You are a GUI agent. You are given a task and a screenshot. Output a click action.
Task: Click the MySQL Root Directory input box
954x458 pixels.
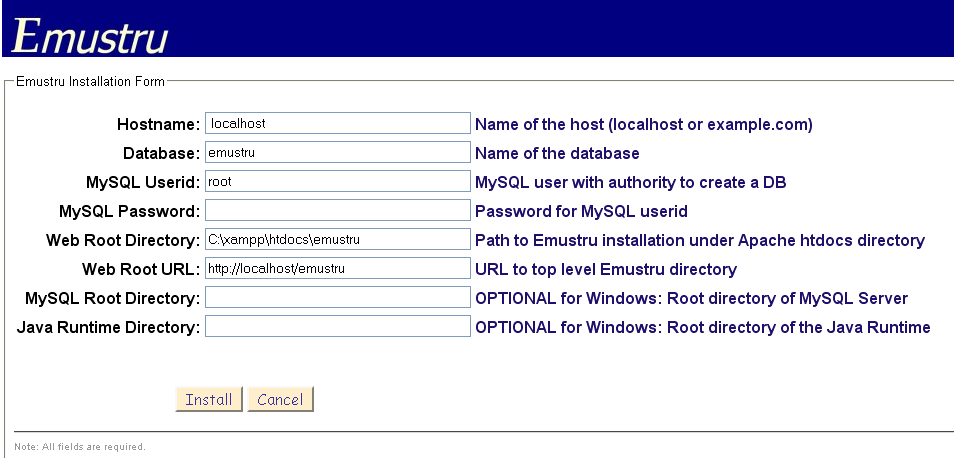tap(337, 298)
